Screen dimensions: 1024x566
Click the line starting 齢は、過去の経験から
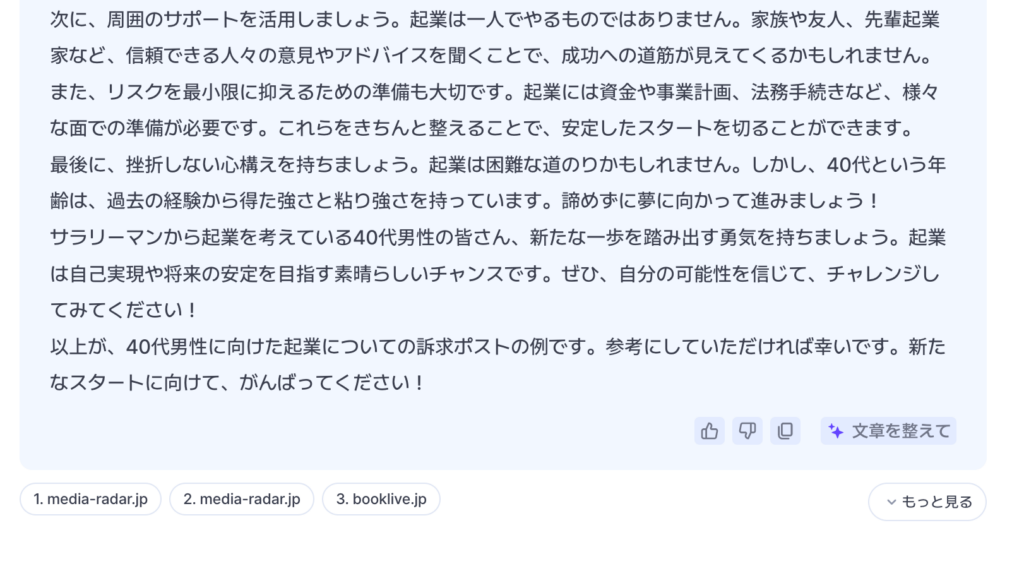[466, 200]
